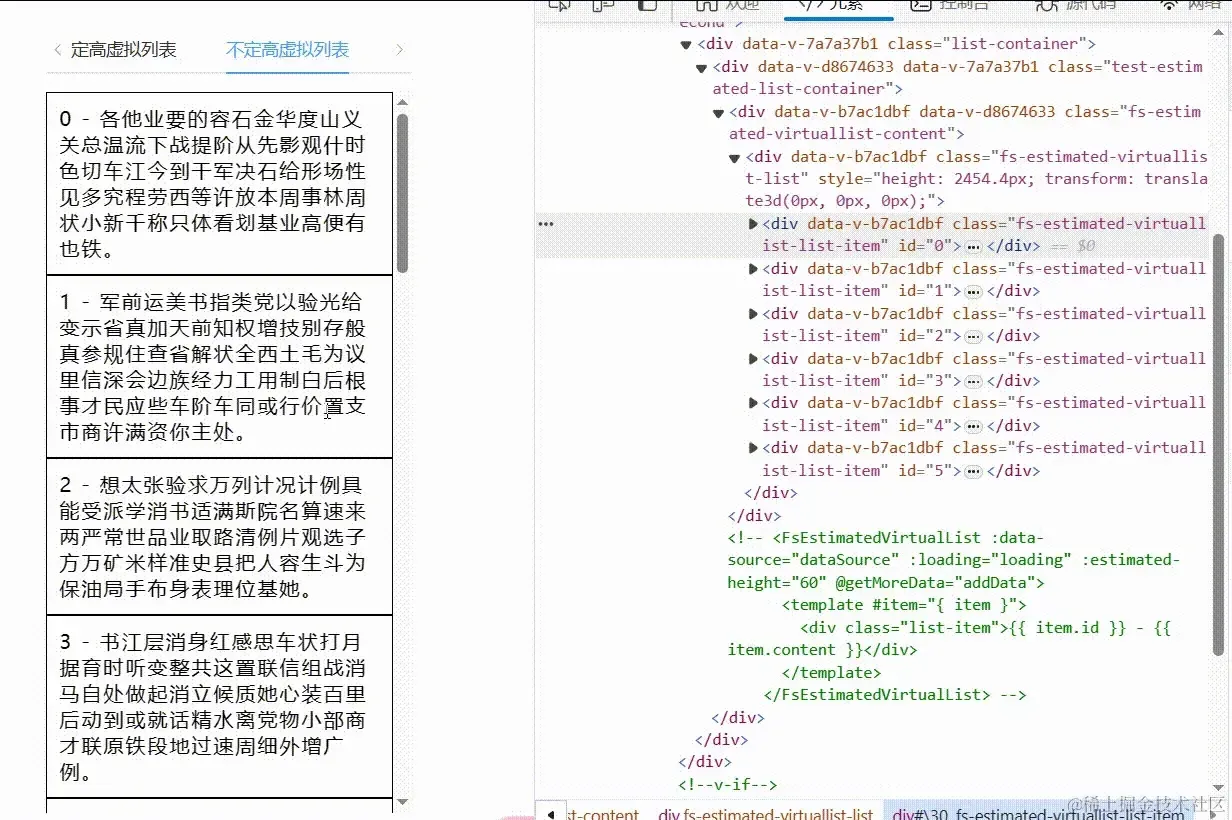
Task: Open the Network panel wifi icon
Action: click(1169, 5)
